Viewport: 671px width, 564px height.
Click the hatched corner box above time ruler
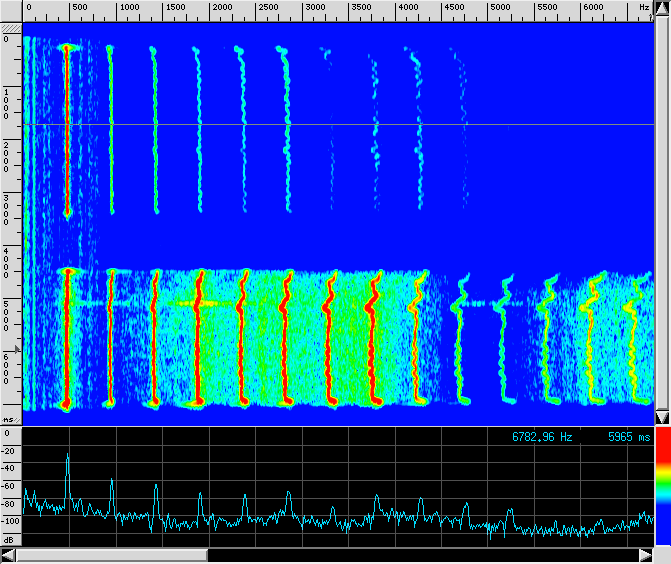click(10, 28)
